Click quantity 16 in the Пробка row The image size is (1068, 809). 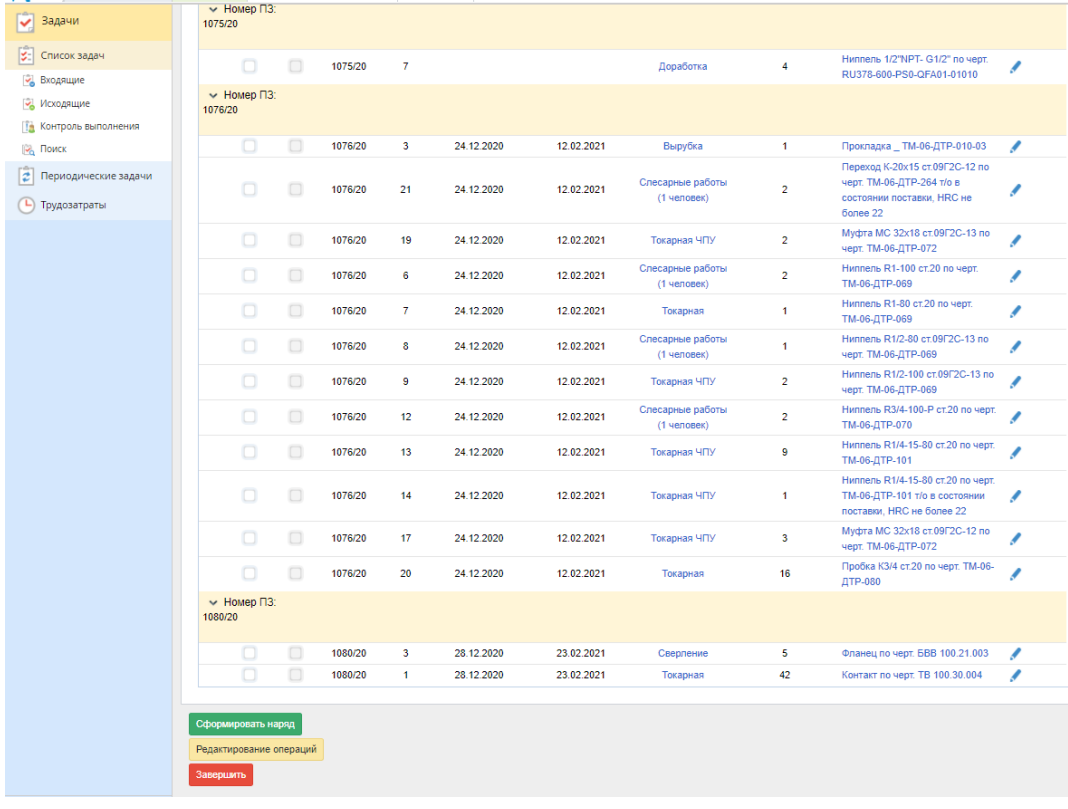785,574
